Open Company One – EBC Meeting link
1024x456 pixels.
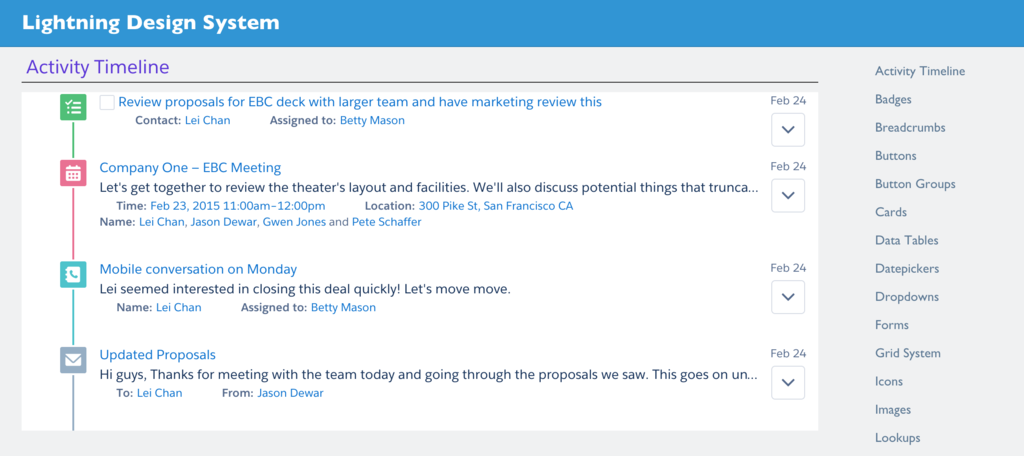[190, 168]
